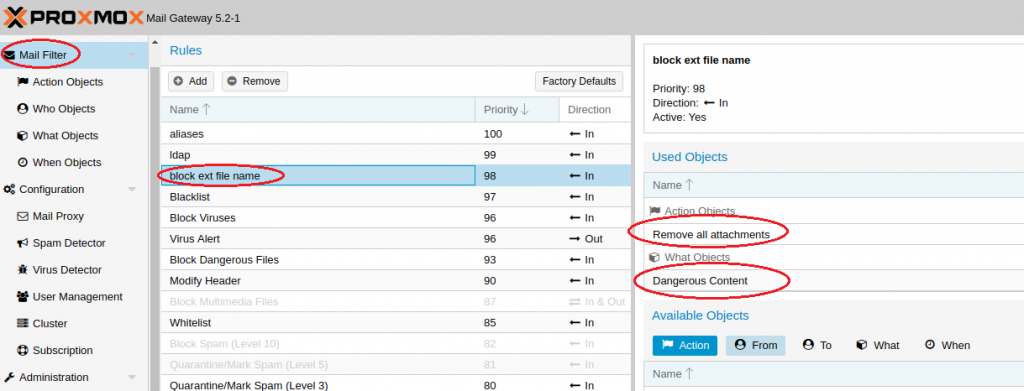
Task: Switch to the From available objects tab
Action: point(756,345)
